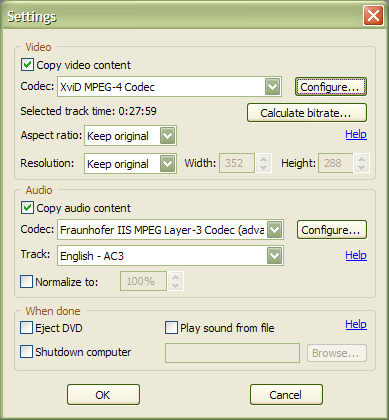Viewport: 389px width, 420px height.
Task: Open the video Codec dropdown
Action: point(272,87)
